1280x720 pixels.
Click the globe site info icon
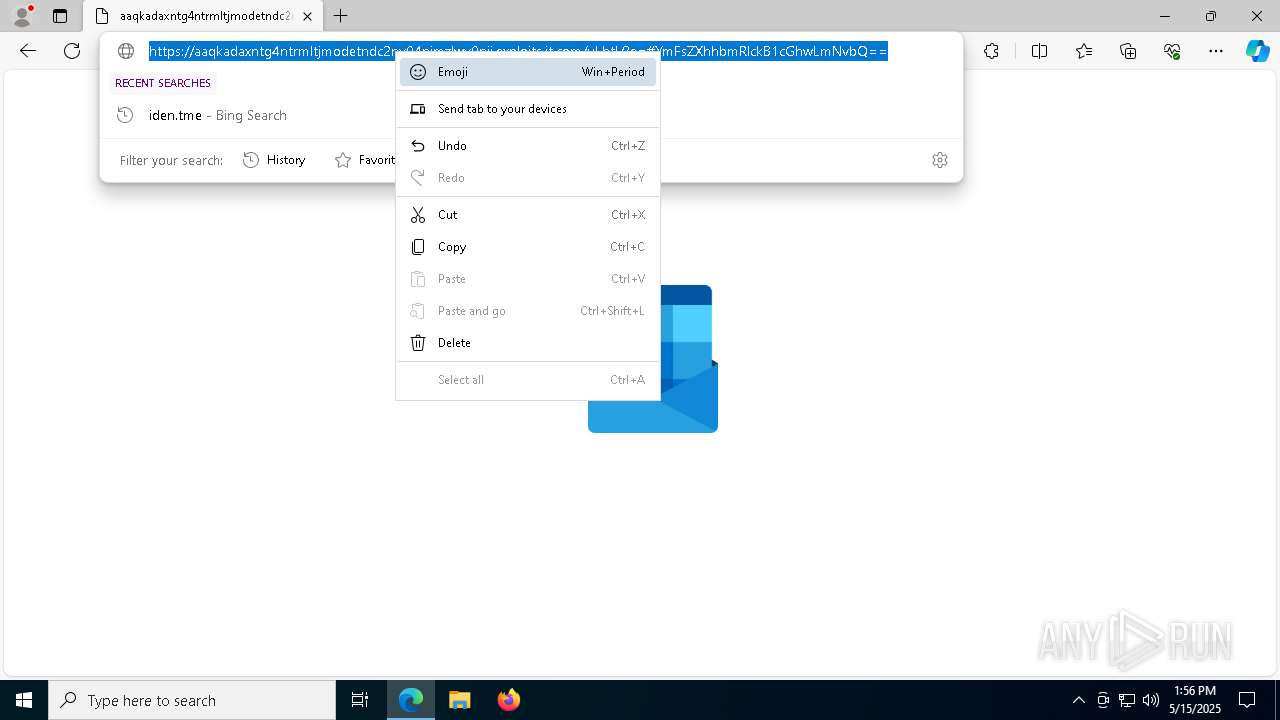126,51
